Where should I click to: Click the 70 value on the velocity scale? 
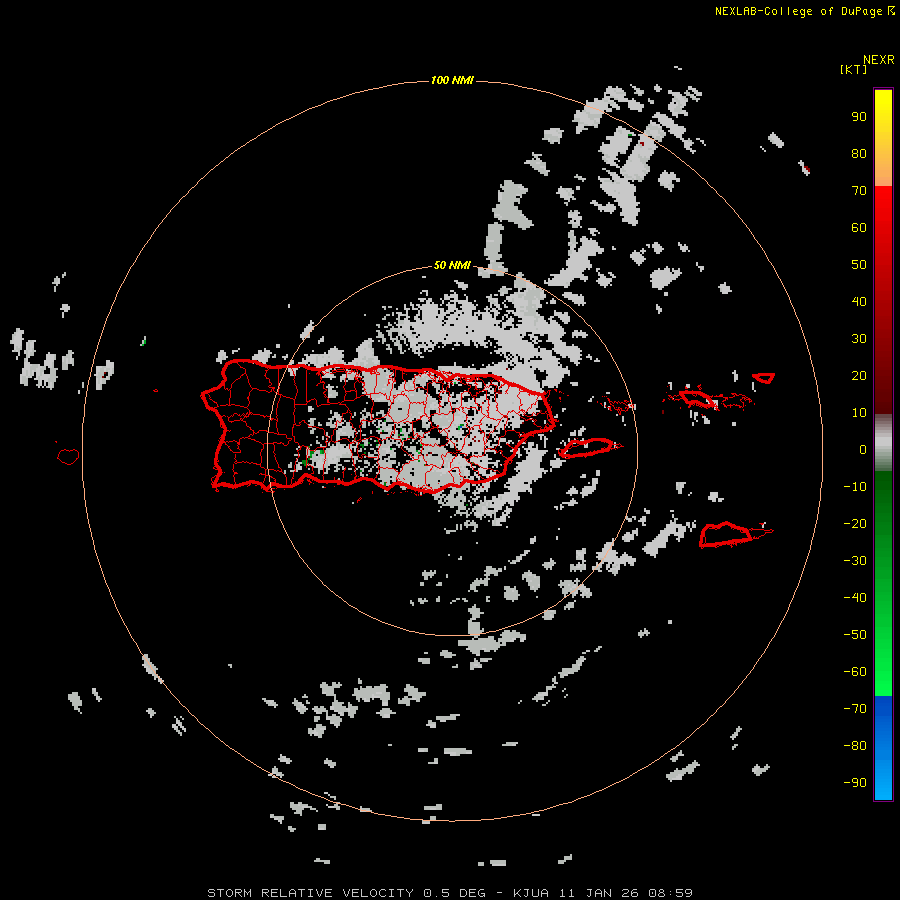tap(859, 191)
